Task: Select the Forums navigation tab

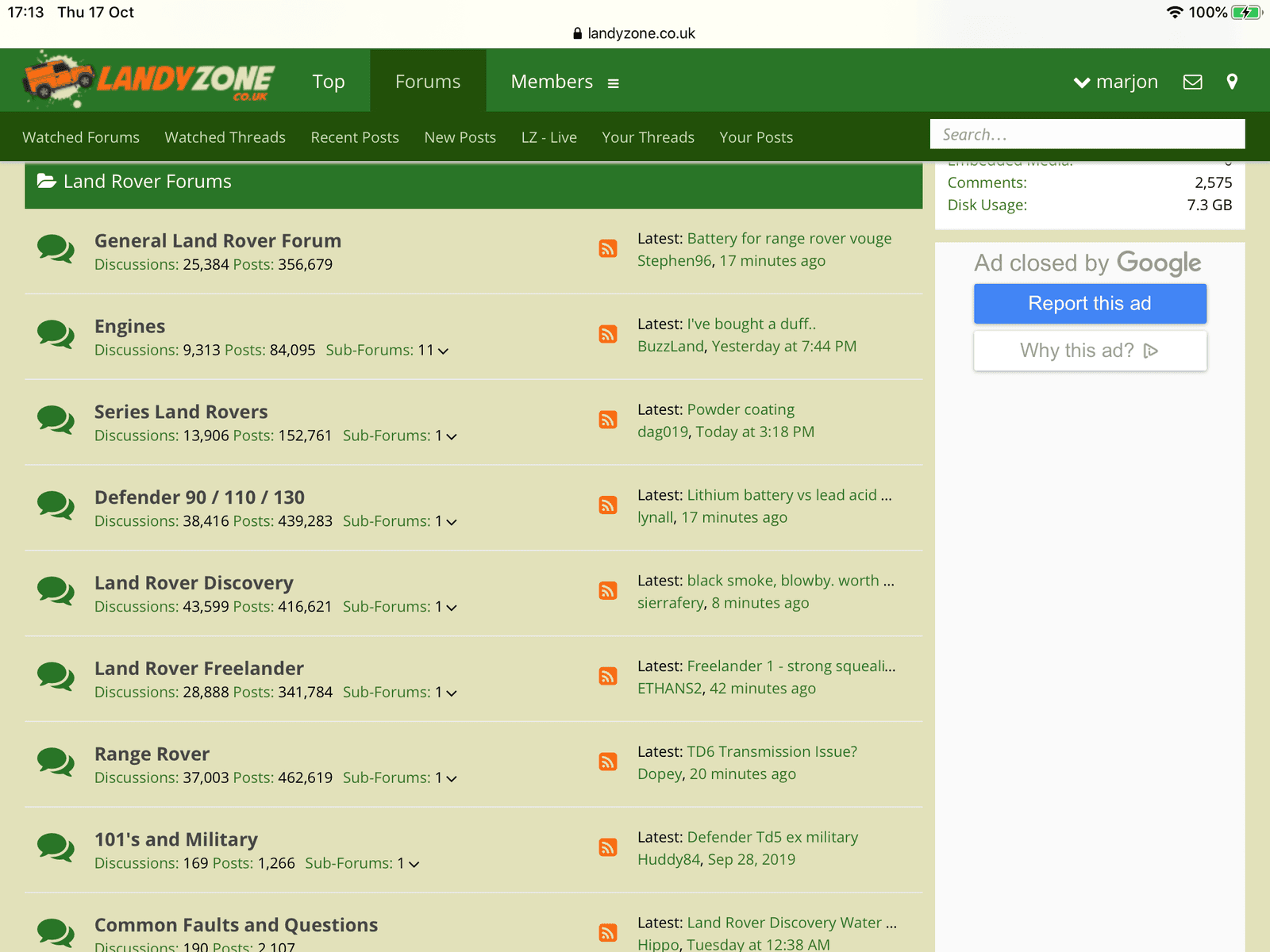Action: click(x=428, y=82)
